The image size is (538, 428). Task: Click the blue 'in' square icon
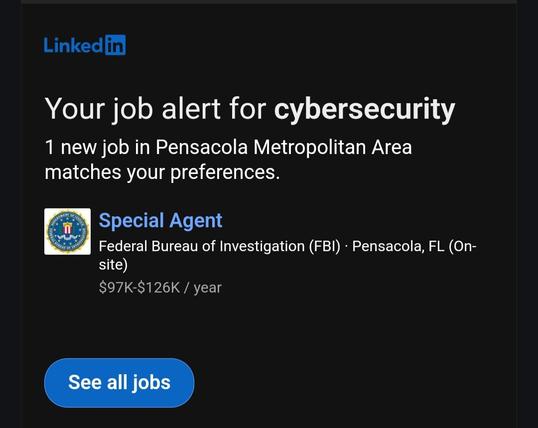click(x=116, y=45)
